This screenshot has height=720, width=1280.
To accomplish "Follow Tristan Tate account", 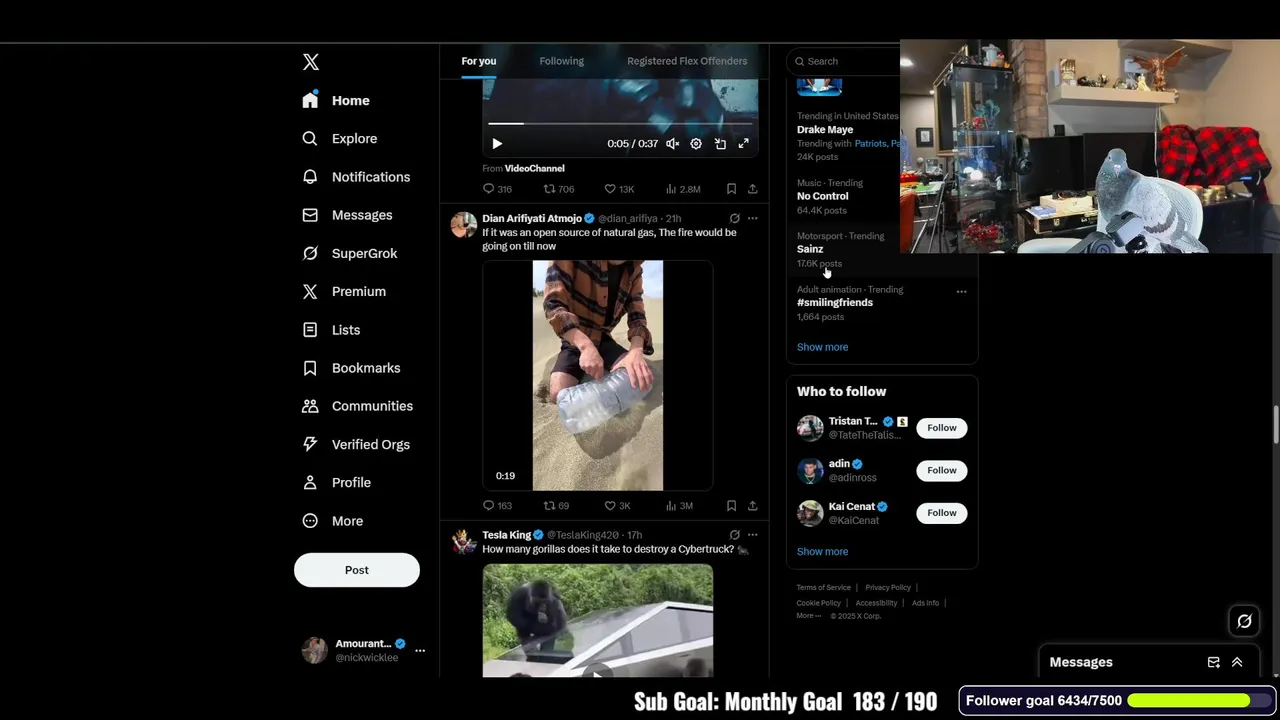I will (x=941, y=428).
